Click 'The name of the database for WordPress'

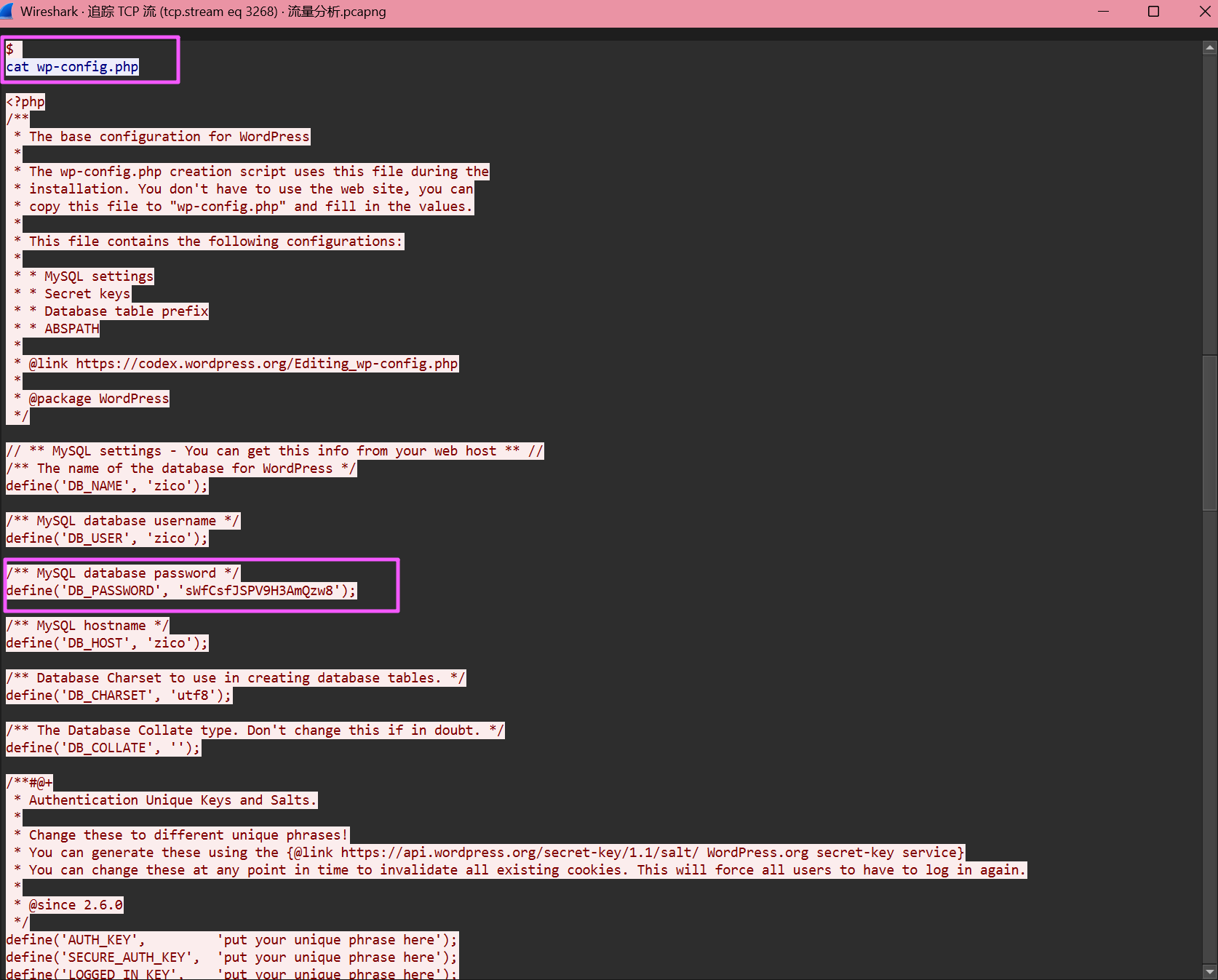tap(181, 469)
